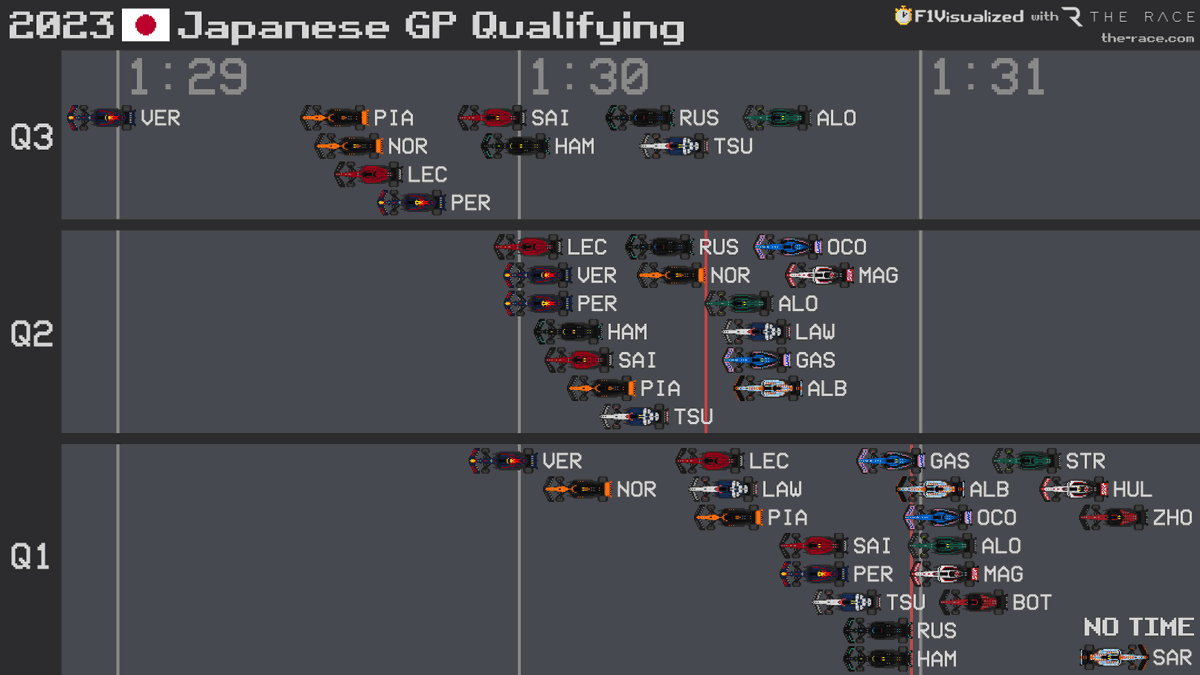Open the 2023 Japanese GP Qualifying title menu
1200x675 pixels.
coord(345,25)
